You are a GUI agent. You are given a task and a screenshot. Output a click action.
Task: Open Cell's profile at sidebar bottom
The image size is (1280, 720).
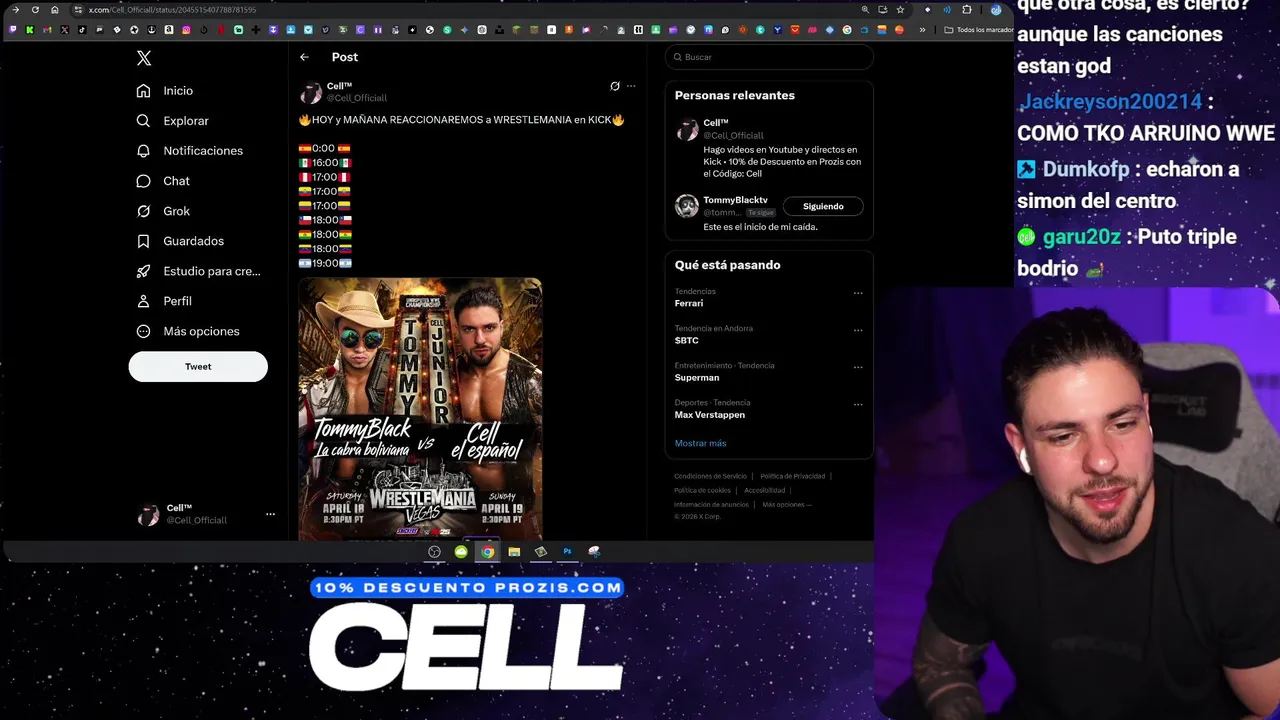(x=182, y=514)
